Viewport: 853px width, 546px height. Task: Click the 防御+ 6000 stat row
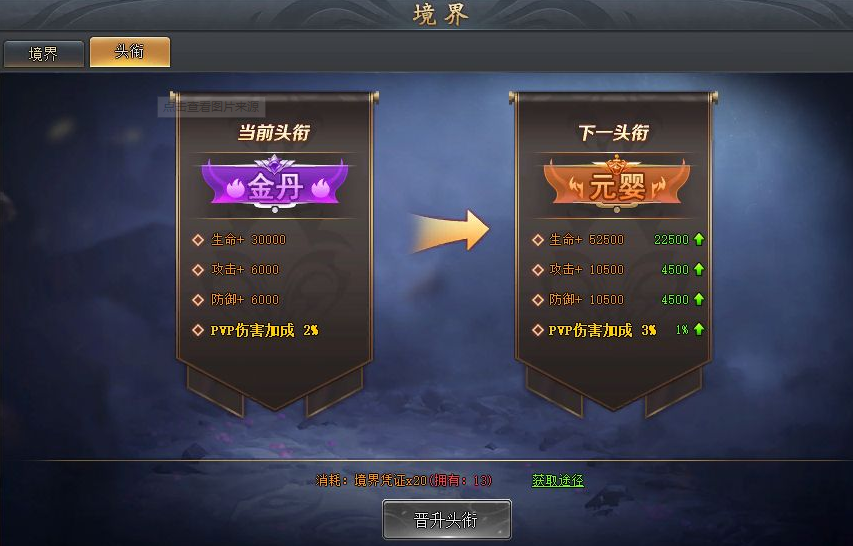(x=236, y=300)
